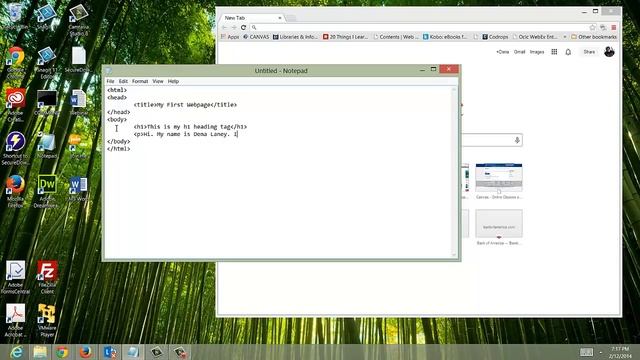Open the FileZilla Client desktop icon
Screen dimensions: 640x360
click(x=47, y=277)
